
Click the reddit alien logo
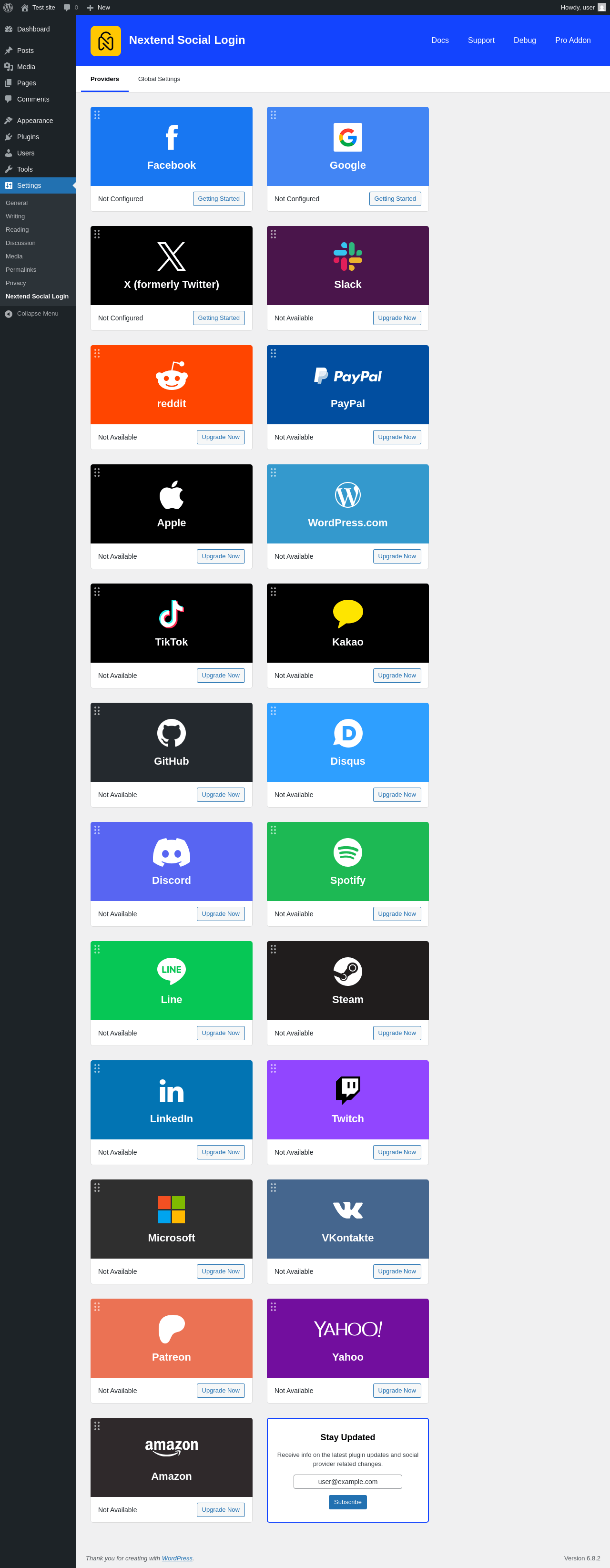pos(172,376)
